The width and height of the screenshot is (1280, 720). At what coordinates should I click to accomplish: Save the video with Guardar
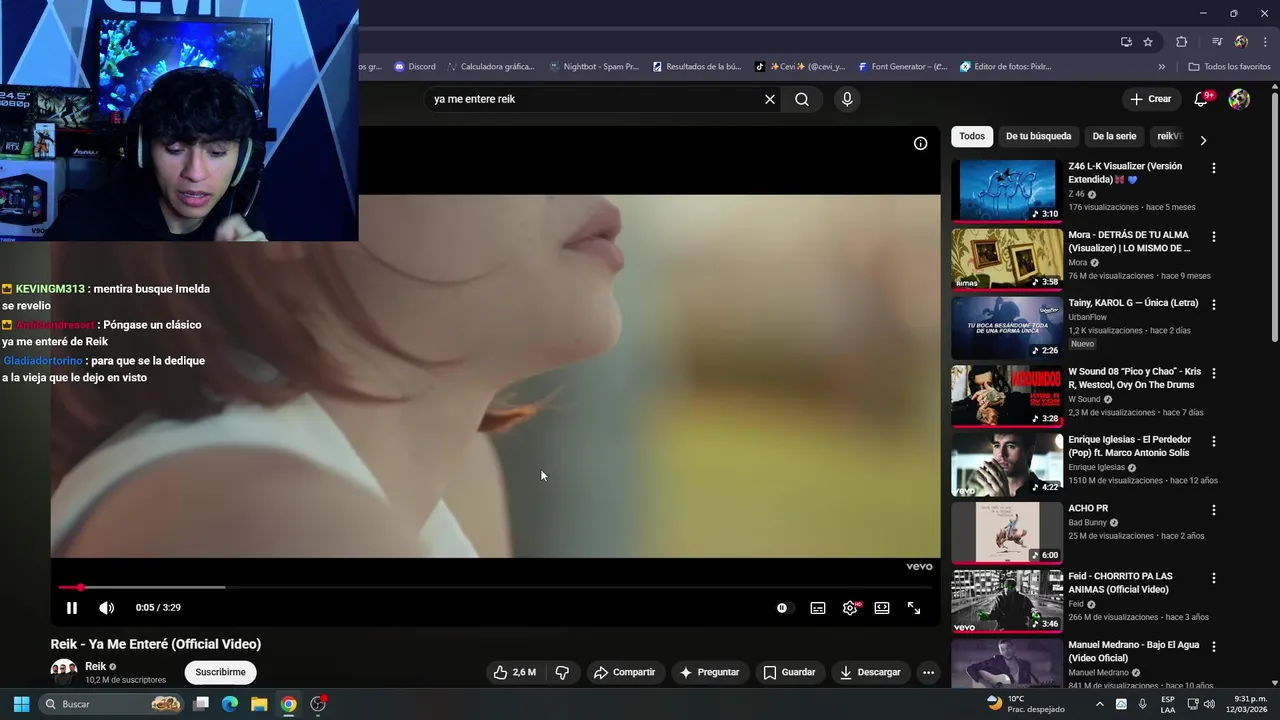(789, 672)
